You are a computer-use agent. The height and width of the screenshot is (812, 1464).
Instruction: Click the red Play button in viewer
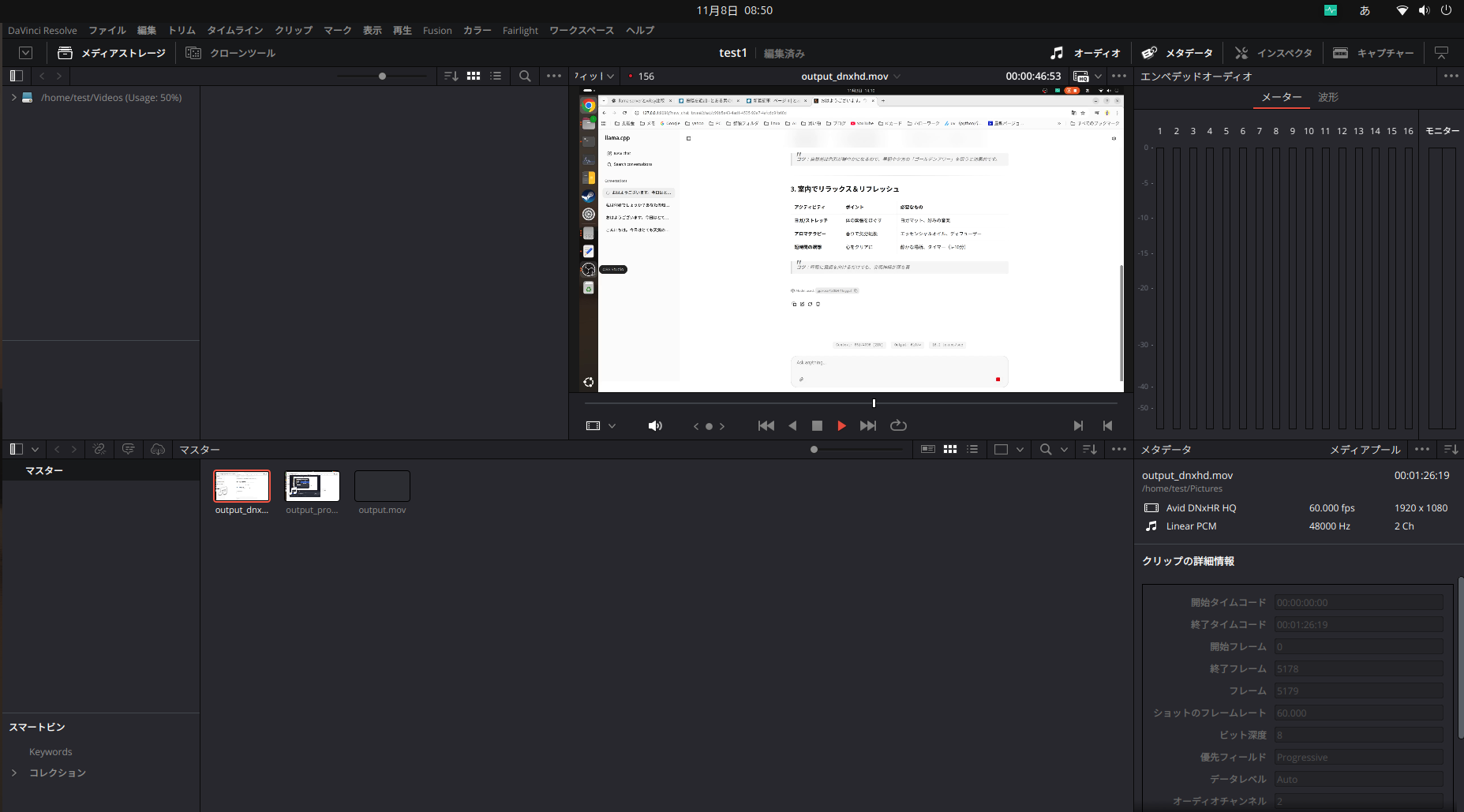pyautogui.click(x=841, y=426)
